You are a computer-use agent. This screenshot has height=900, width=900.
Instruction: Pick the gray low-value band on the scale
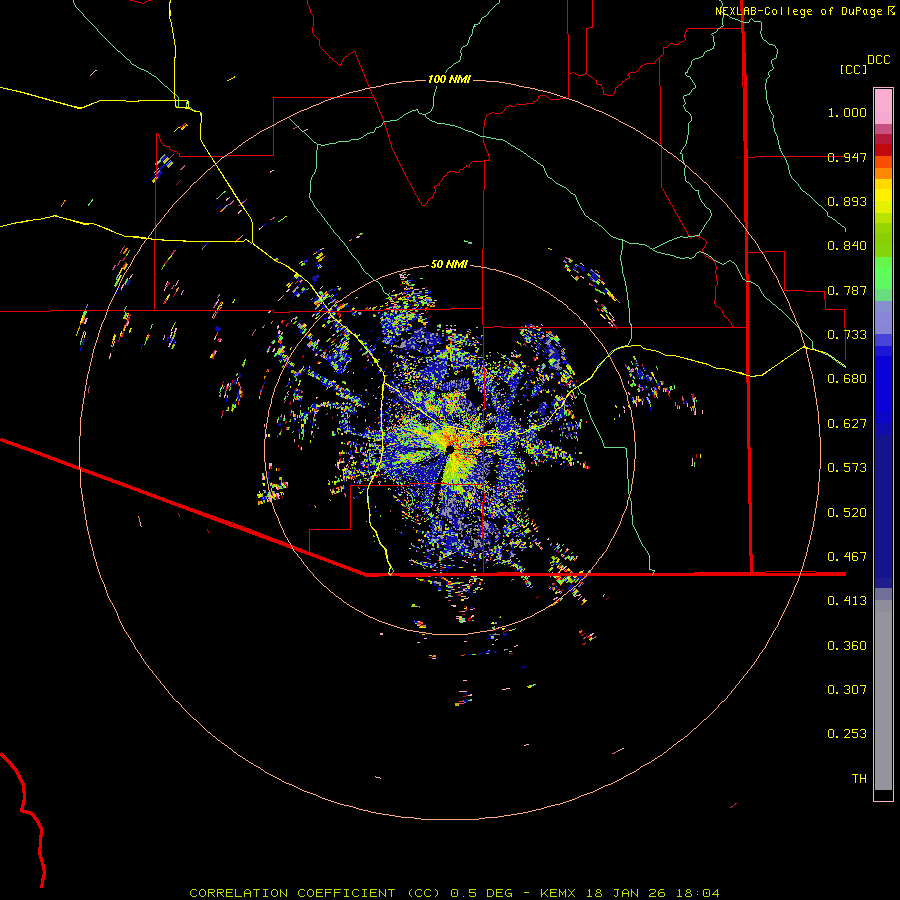tap(883, 695)
